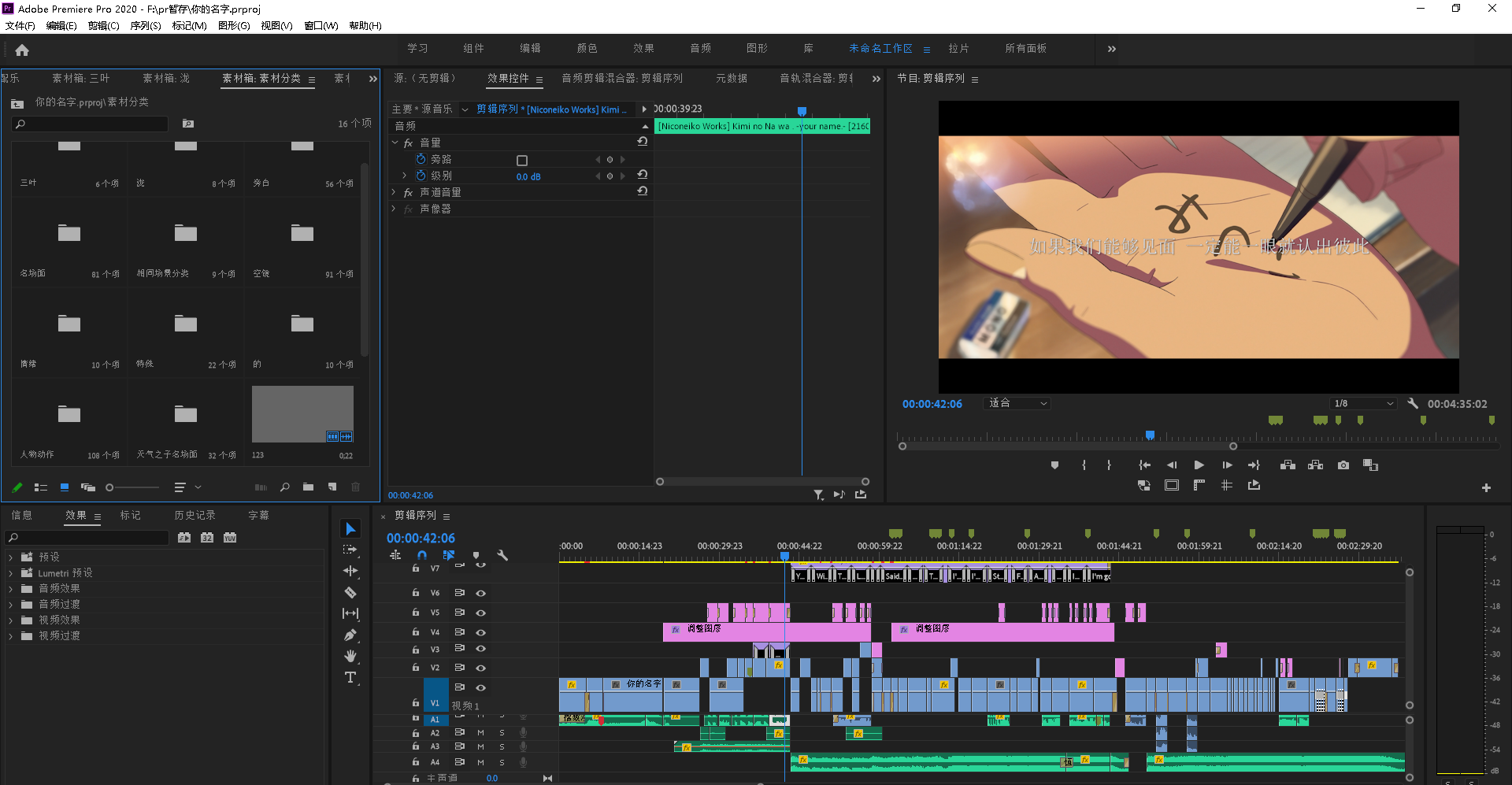Click the Lift button in Program monitor
The width and height of the screenshot is (1512, 785).
(x=1288, y=465)
